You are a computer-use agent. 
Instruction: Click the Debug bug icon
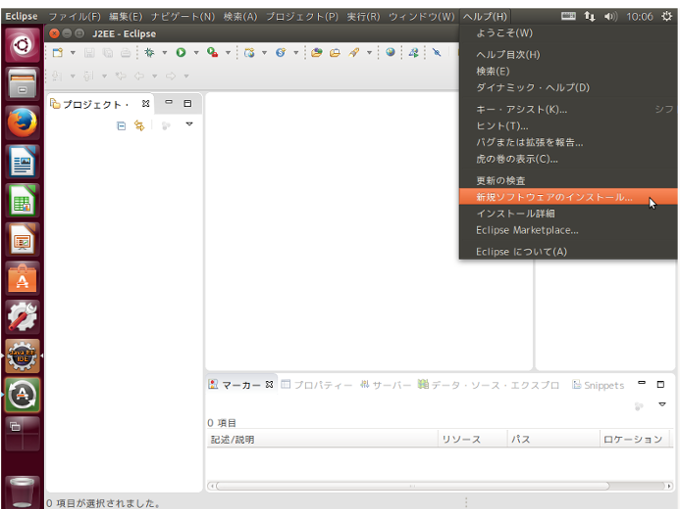(149, 53)
